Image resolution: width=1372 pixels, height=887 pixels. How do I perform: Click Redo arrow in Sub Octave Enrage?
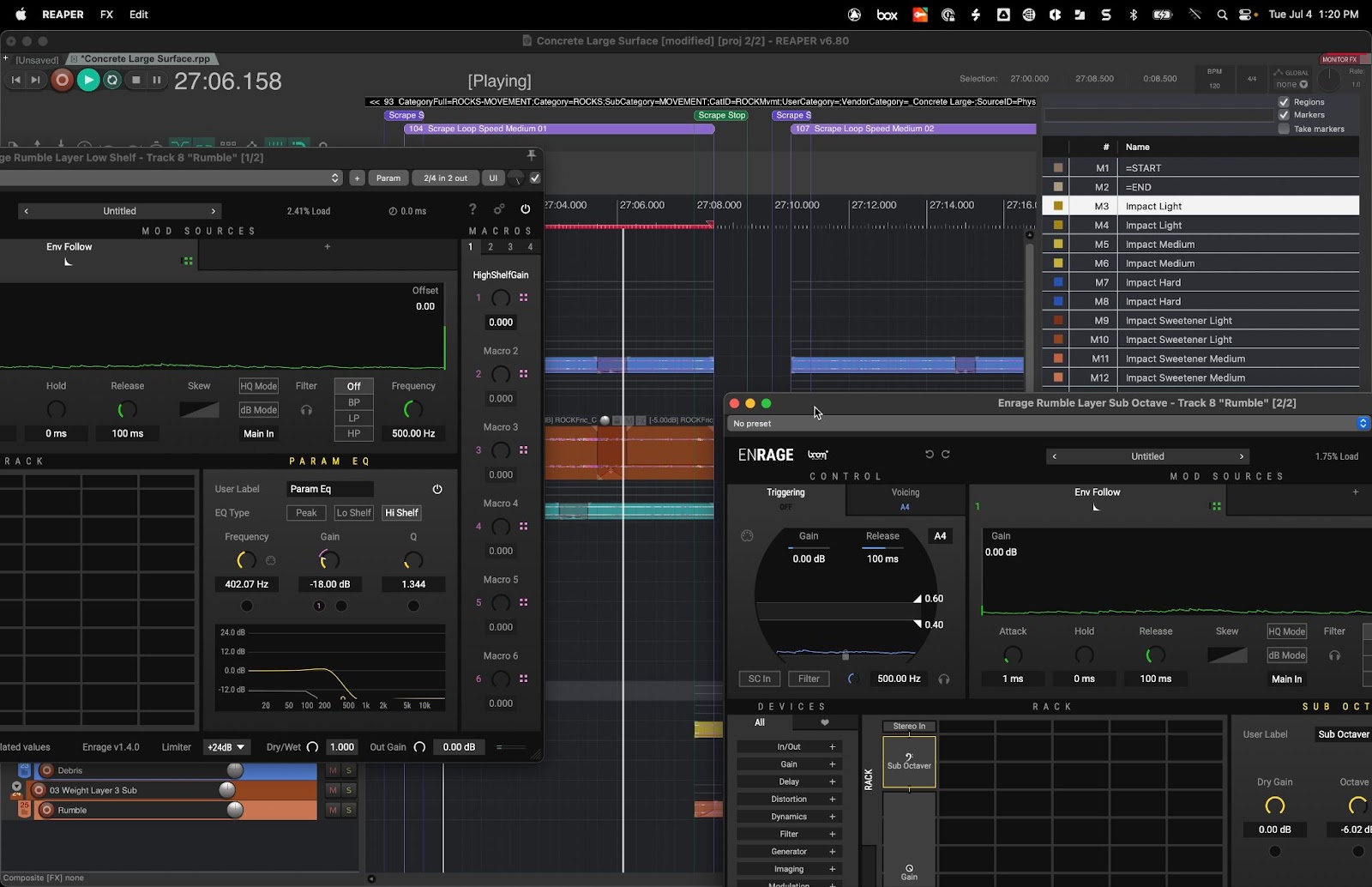tap(946, 455)
